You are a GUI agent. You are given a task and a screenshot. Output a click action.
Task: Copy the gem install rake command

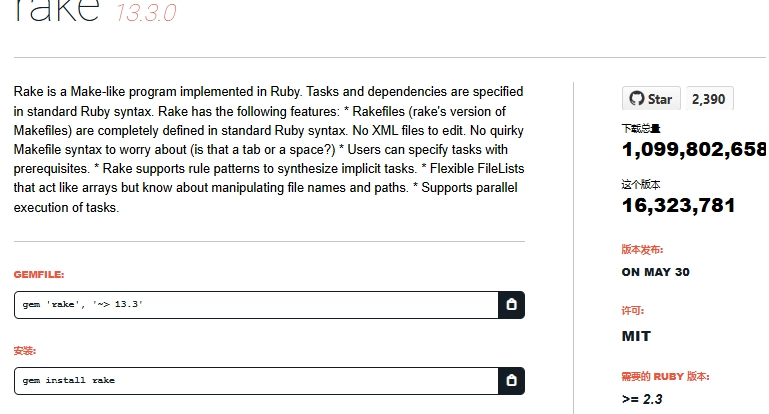tap(512, 381)
